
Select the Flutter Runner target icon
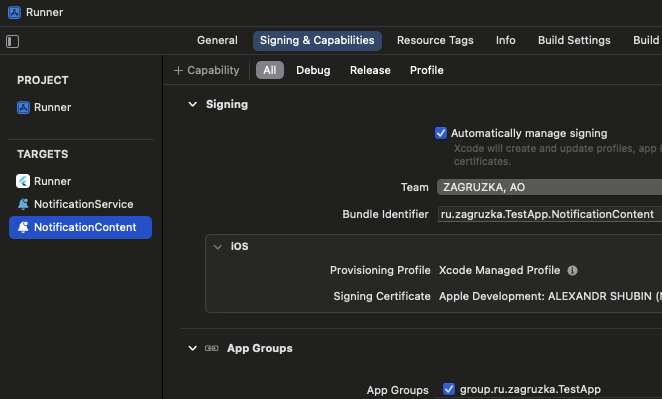23,181
